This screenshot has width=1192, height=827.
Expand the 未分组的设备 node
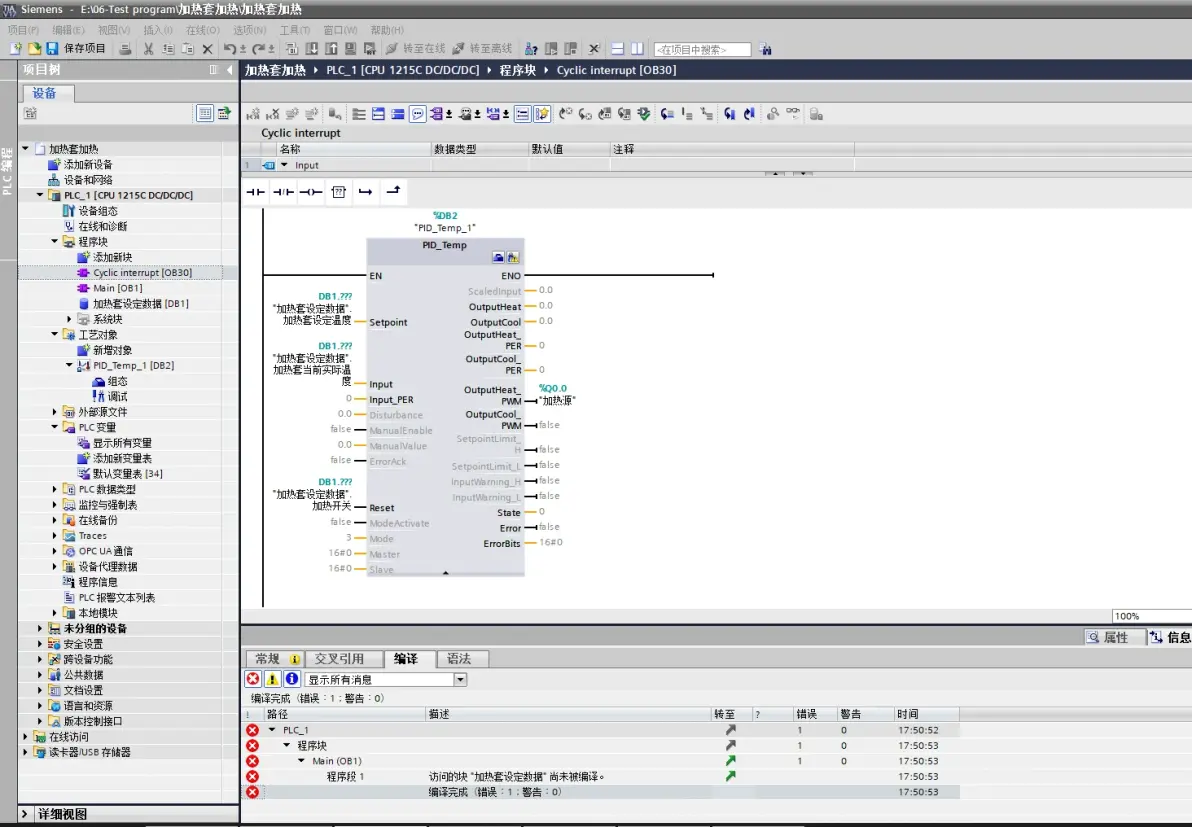coord(40,629)
